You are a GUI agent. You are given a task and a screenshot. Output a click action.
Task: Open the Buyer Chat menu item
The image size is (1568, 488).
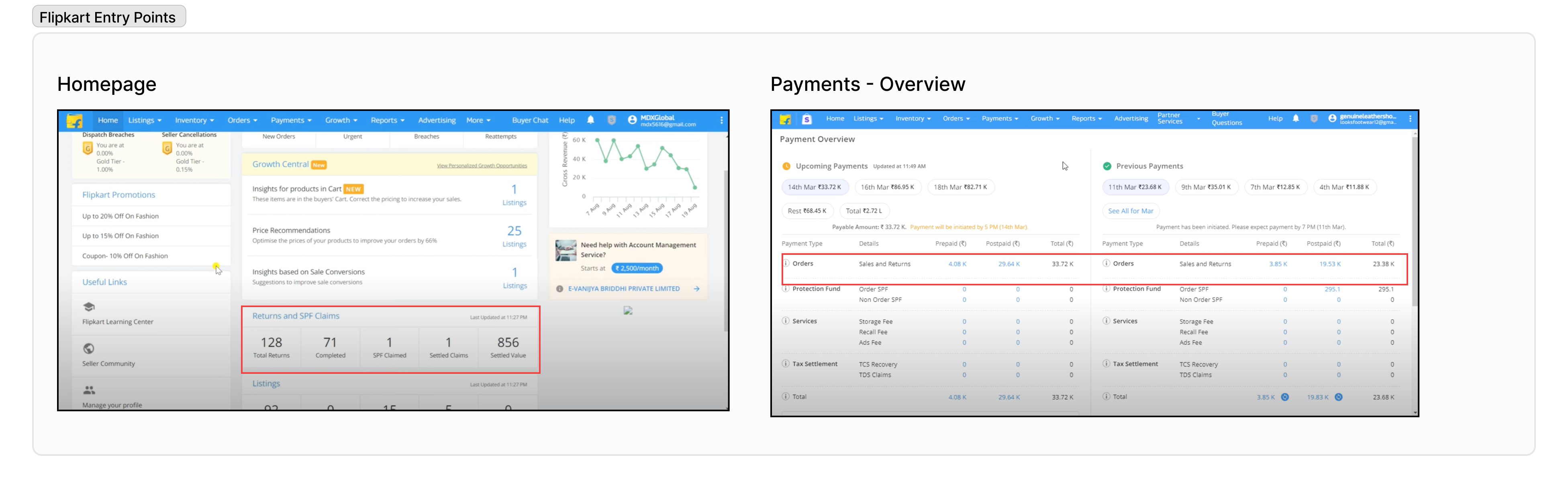pyautogui.click(x=530, y=120)
